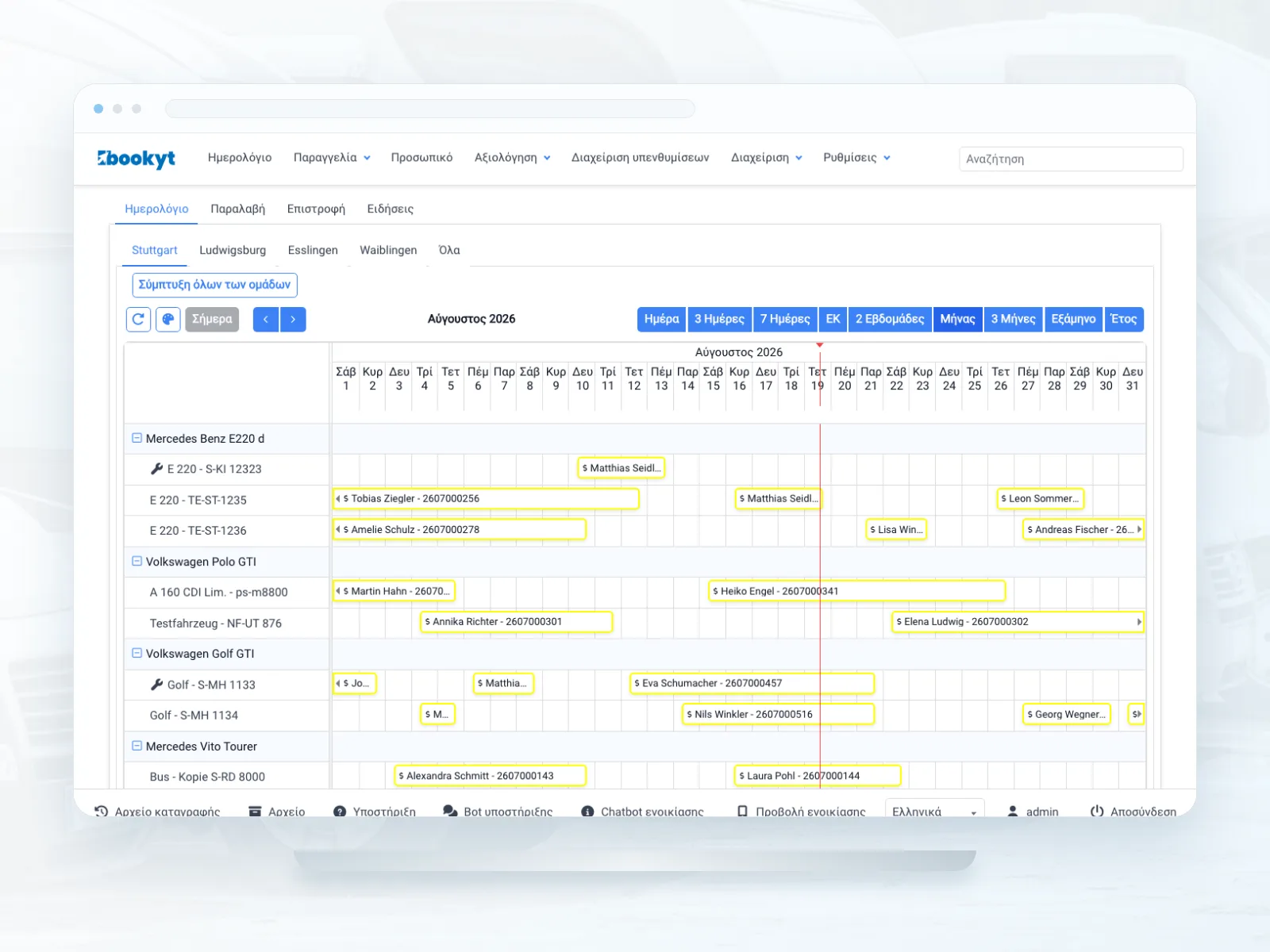This screenshot has width=1270, height=952.
Task: Switch to the Έτος view
Action: (1123, 319)
